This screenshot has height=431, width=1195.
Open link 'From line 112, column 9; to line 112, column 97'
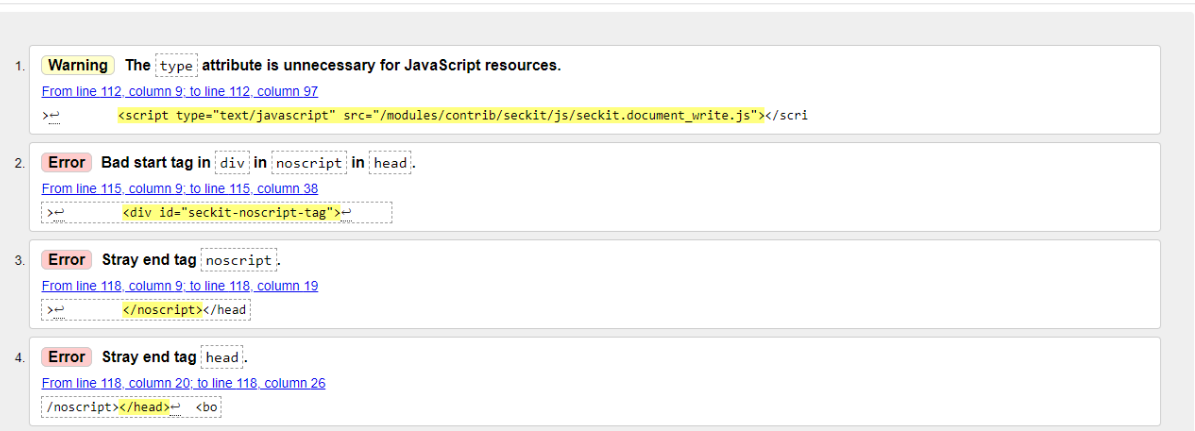point(180,91)
